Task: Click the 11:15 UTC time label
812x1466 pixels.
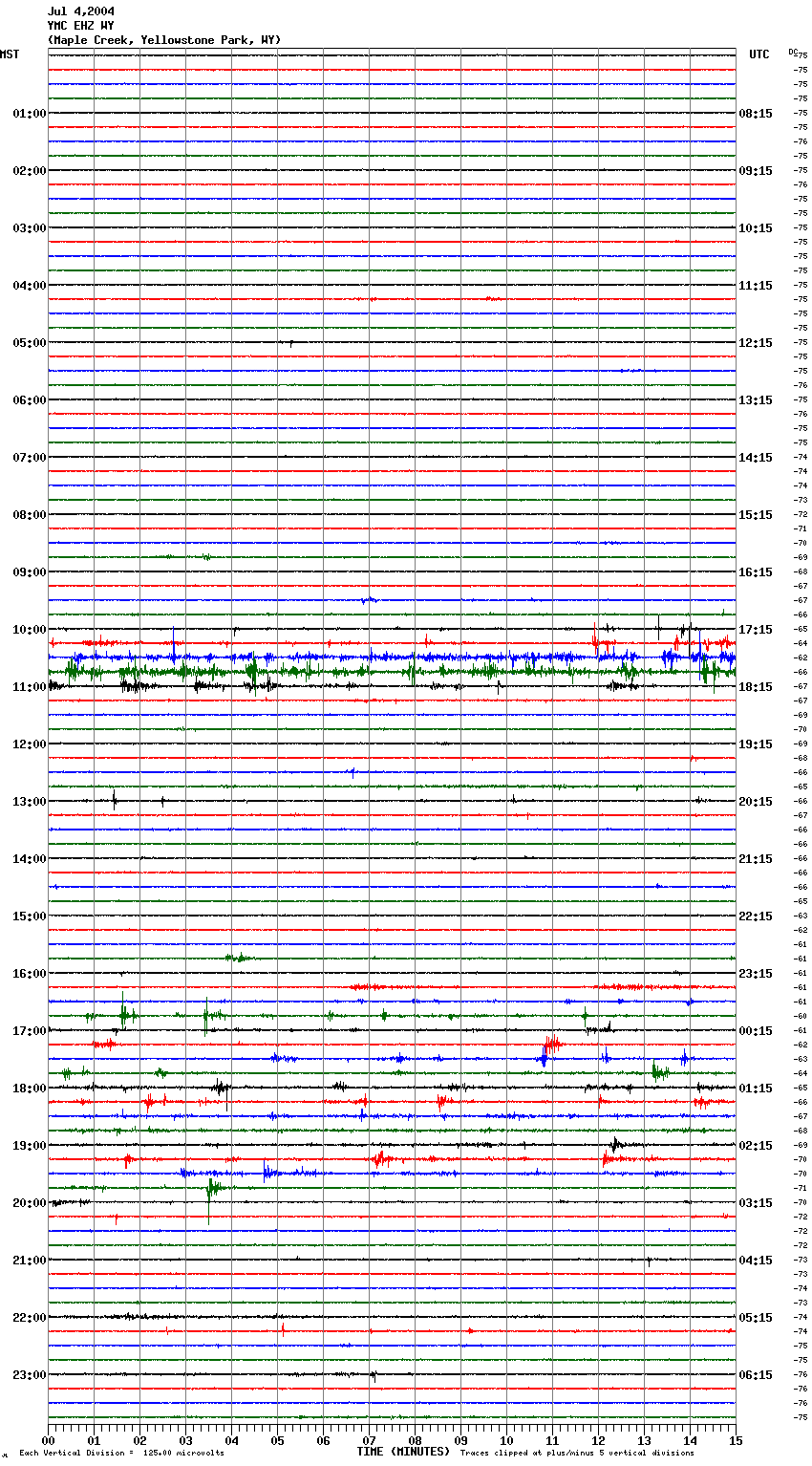Action: coord(756,286)
